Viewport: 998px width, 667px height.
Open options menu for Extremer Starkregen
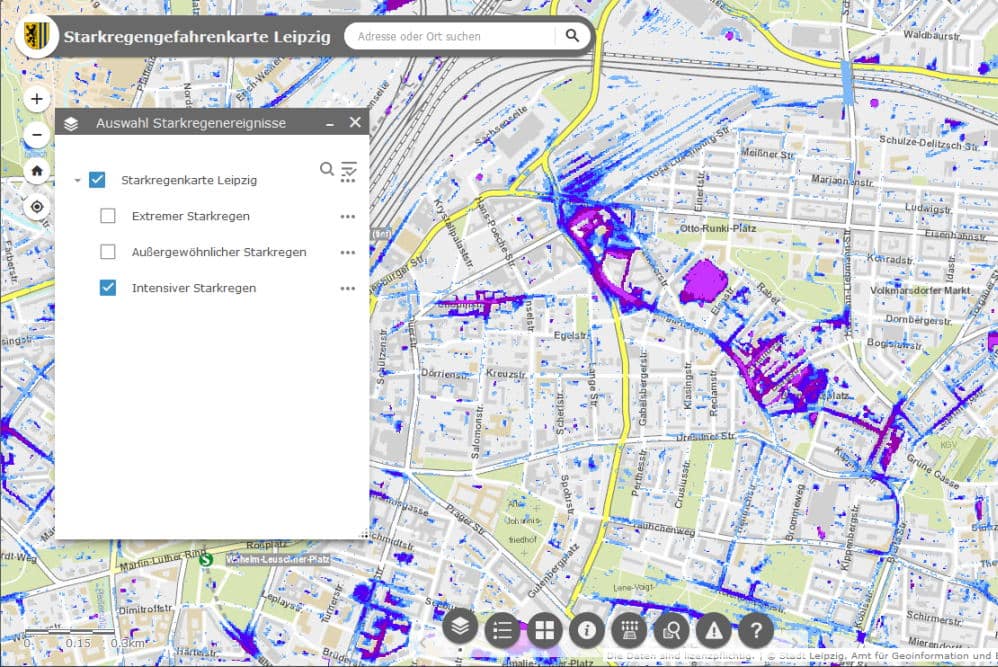coord(347,216)
